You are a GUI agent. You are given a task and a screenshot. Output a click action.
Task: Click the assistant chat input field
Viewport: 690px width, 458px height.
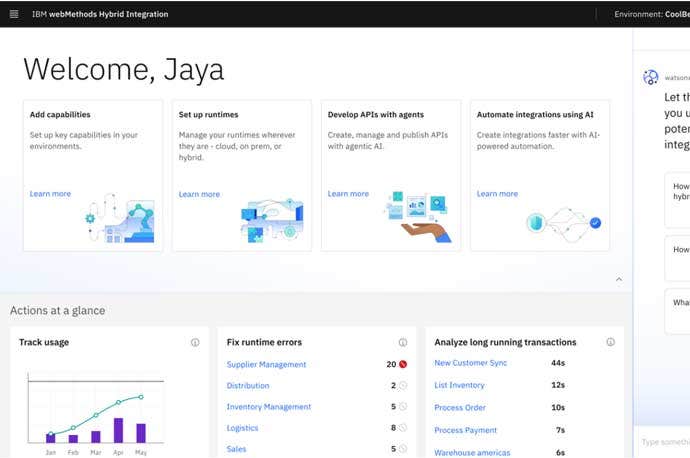click(x=664, y=442)
